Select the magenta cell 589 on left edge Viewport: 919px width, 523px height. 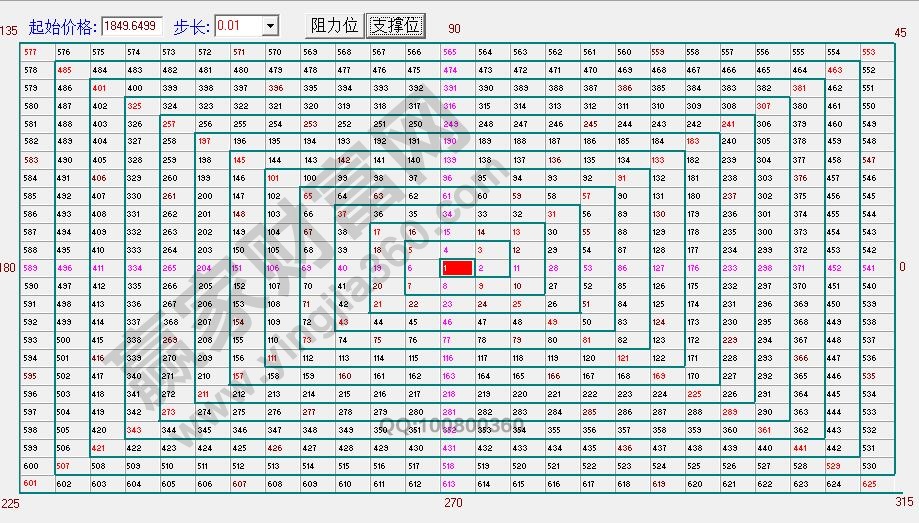coord(30,268)
